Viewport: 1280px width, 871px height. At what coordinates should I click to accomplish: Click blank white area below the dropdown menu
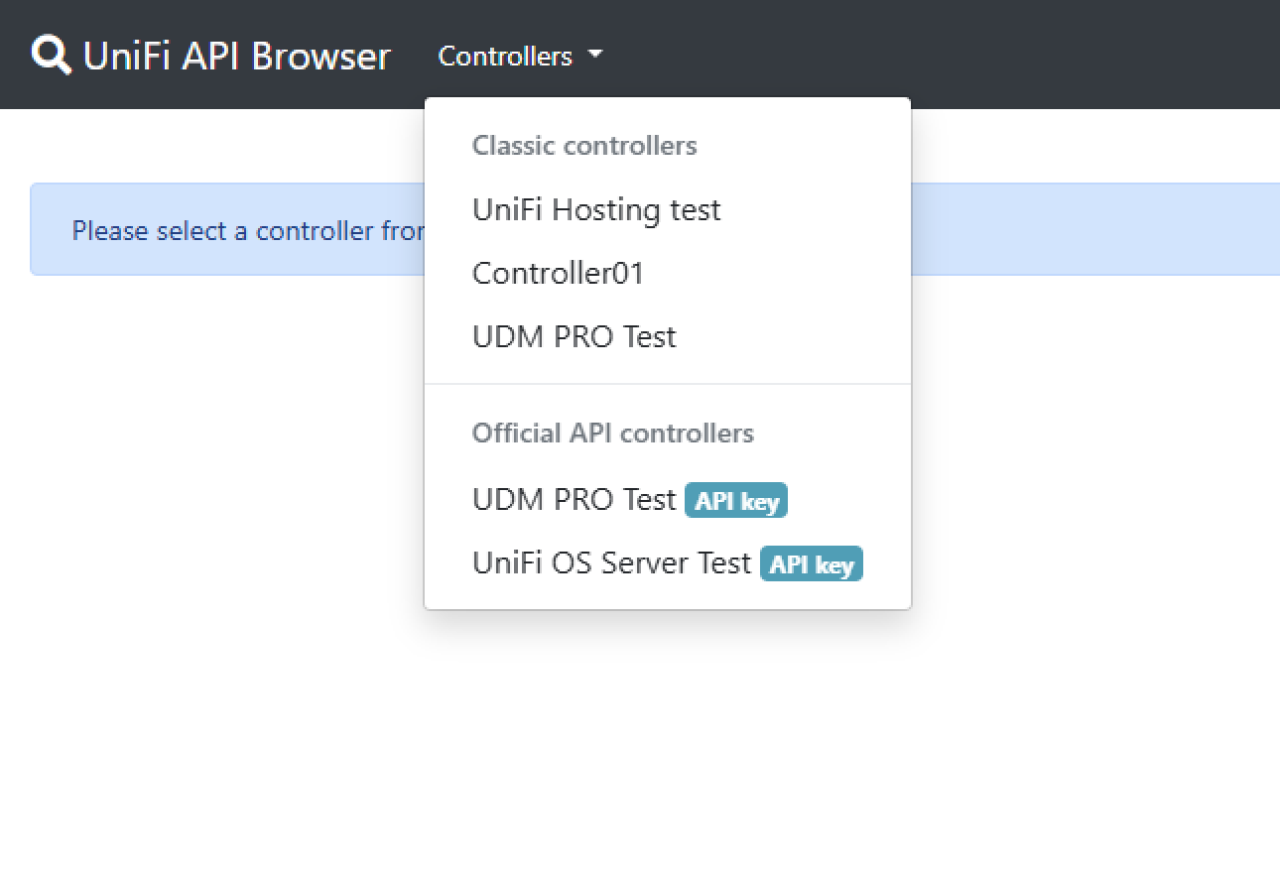click(667, 740)
